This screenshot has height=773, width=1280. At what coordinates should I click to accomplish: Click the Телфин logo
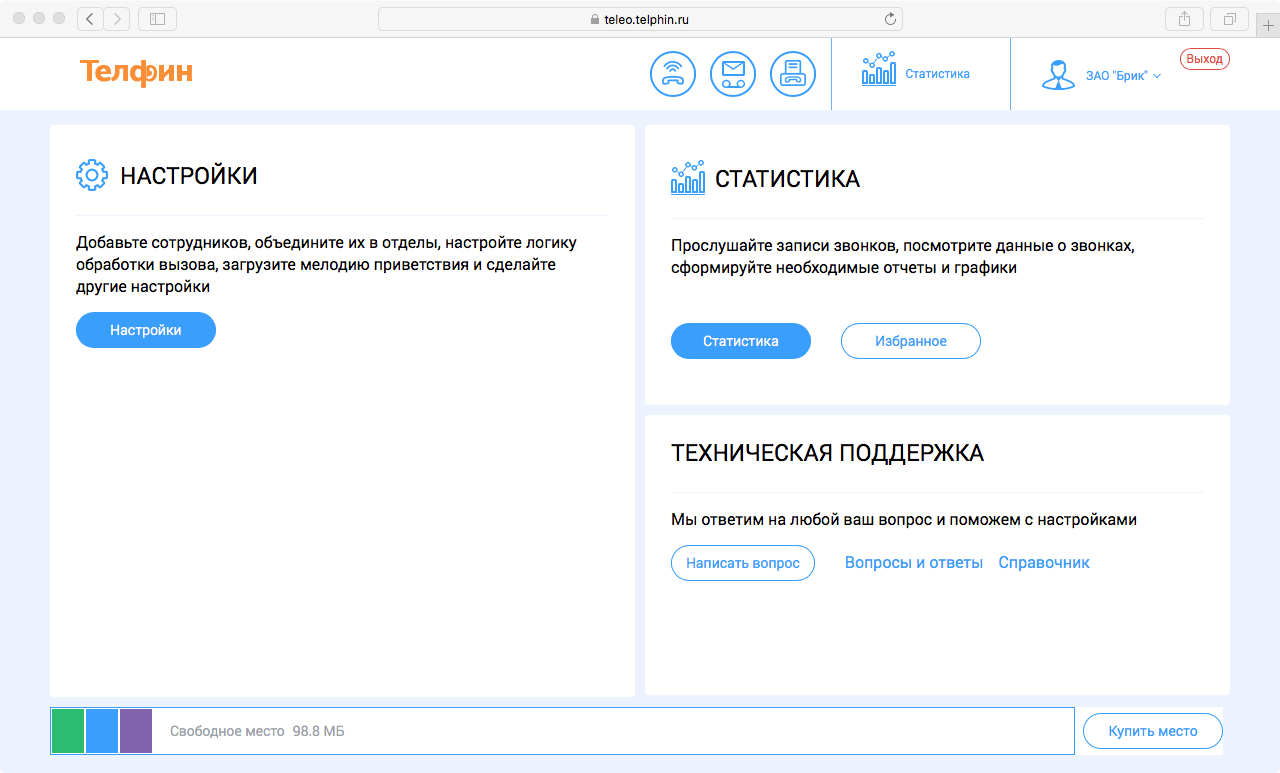[135, 73]
